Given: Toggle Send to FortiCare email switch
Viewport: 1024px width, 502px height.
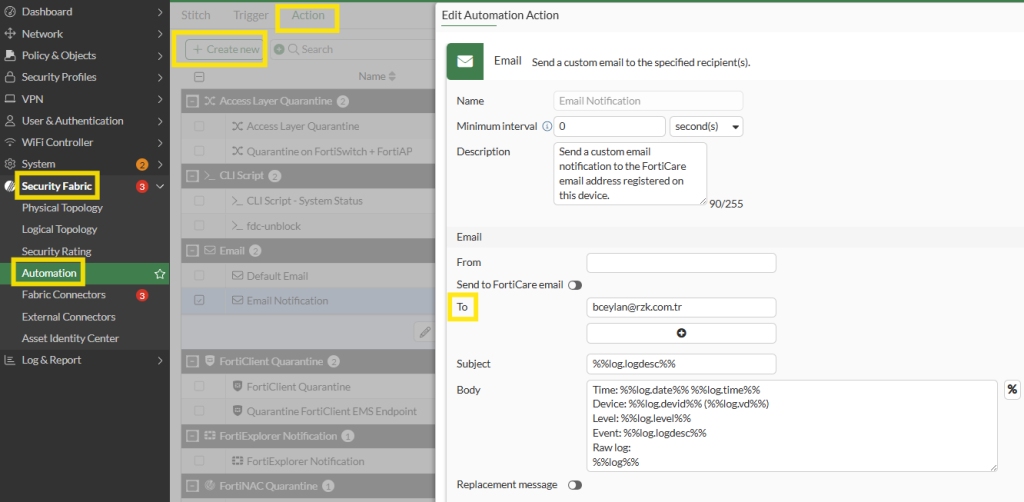Looking at the screenshot, I should pos(575,285).
